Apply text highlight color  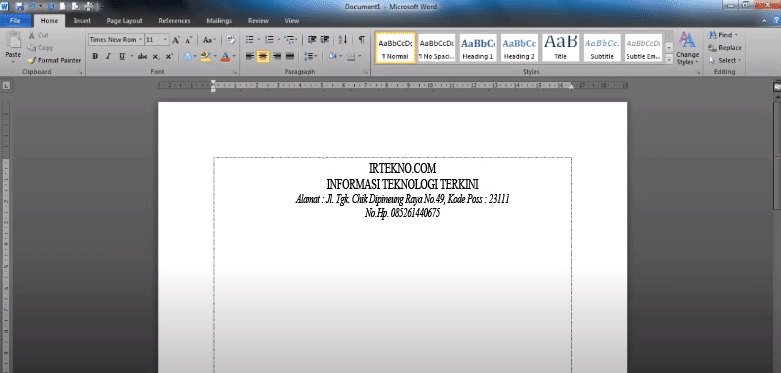click(x=205, y=56)
